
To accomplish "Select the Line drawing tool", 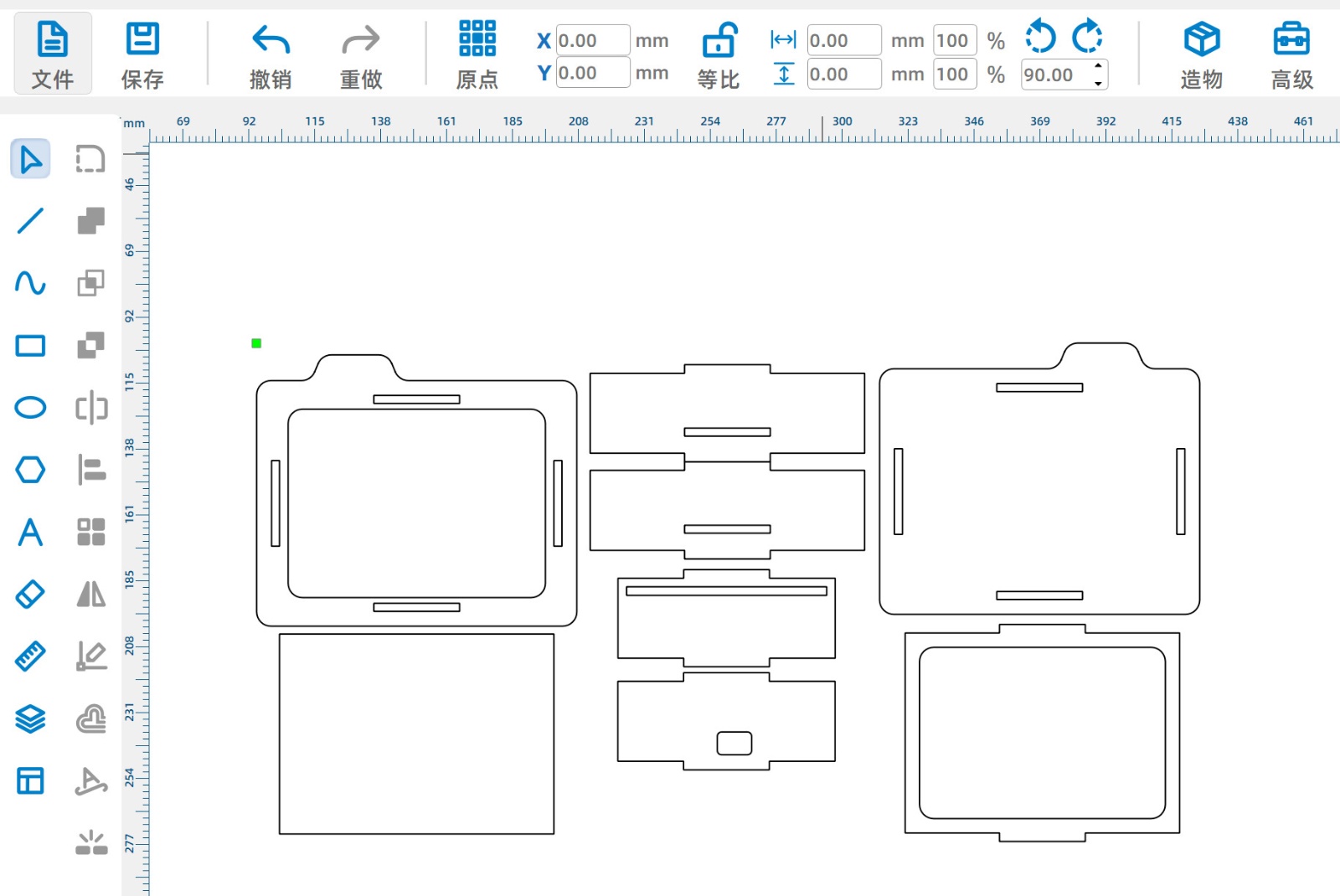I will pyautogui.click(x=30, y=221).
